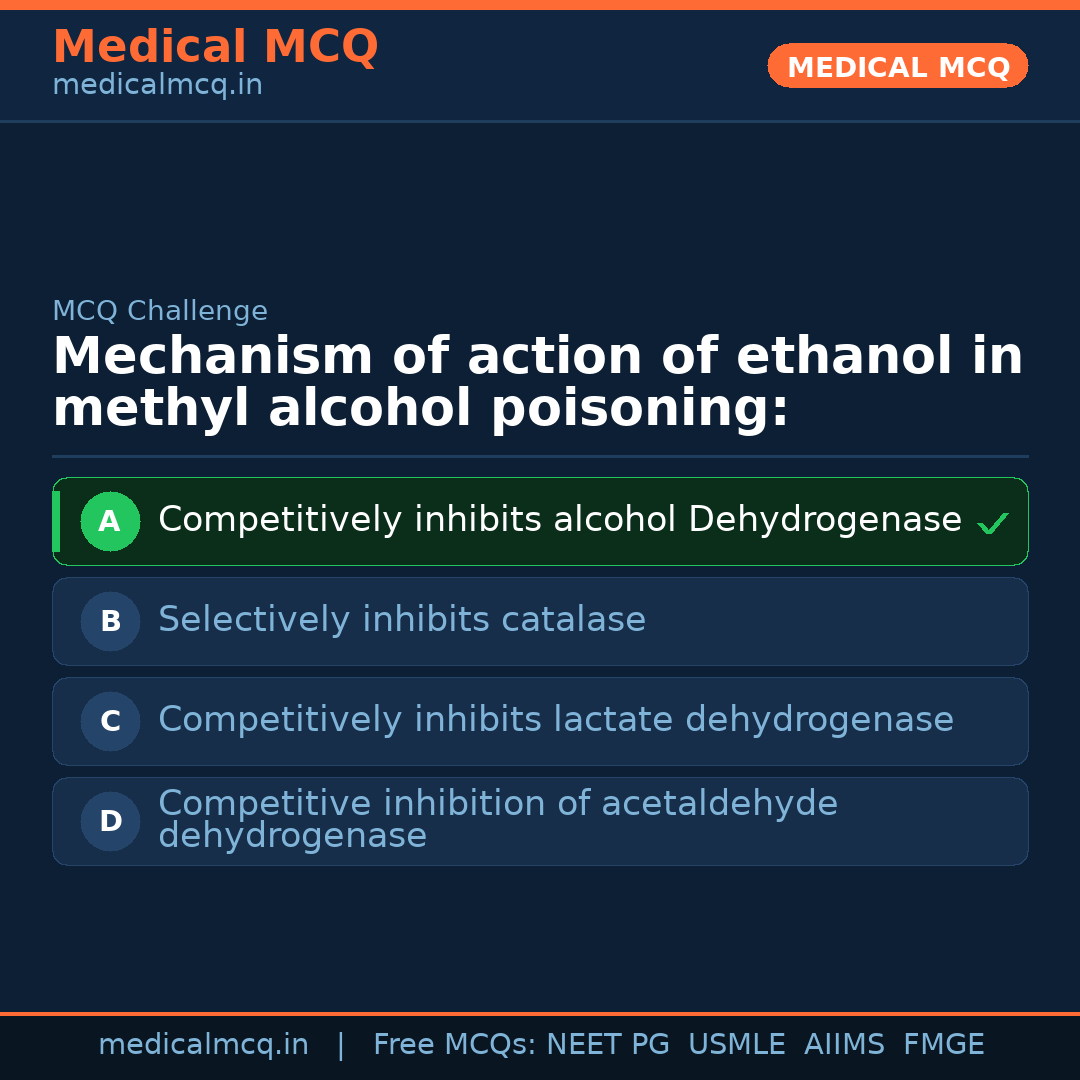Screen dimensions: 1080x1080
Task: Click the question text about ethanol mechanism
Action: click(537, 383)
